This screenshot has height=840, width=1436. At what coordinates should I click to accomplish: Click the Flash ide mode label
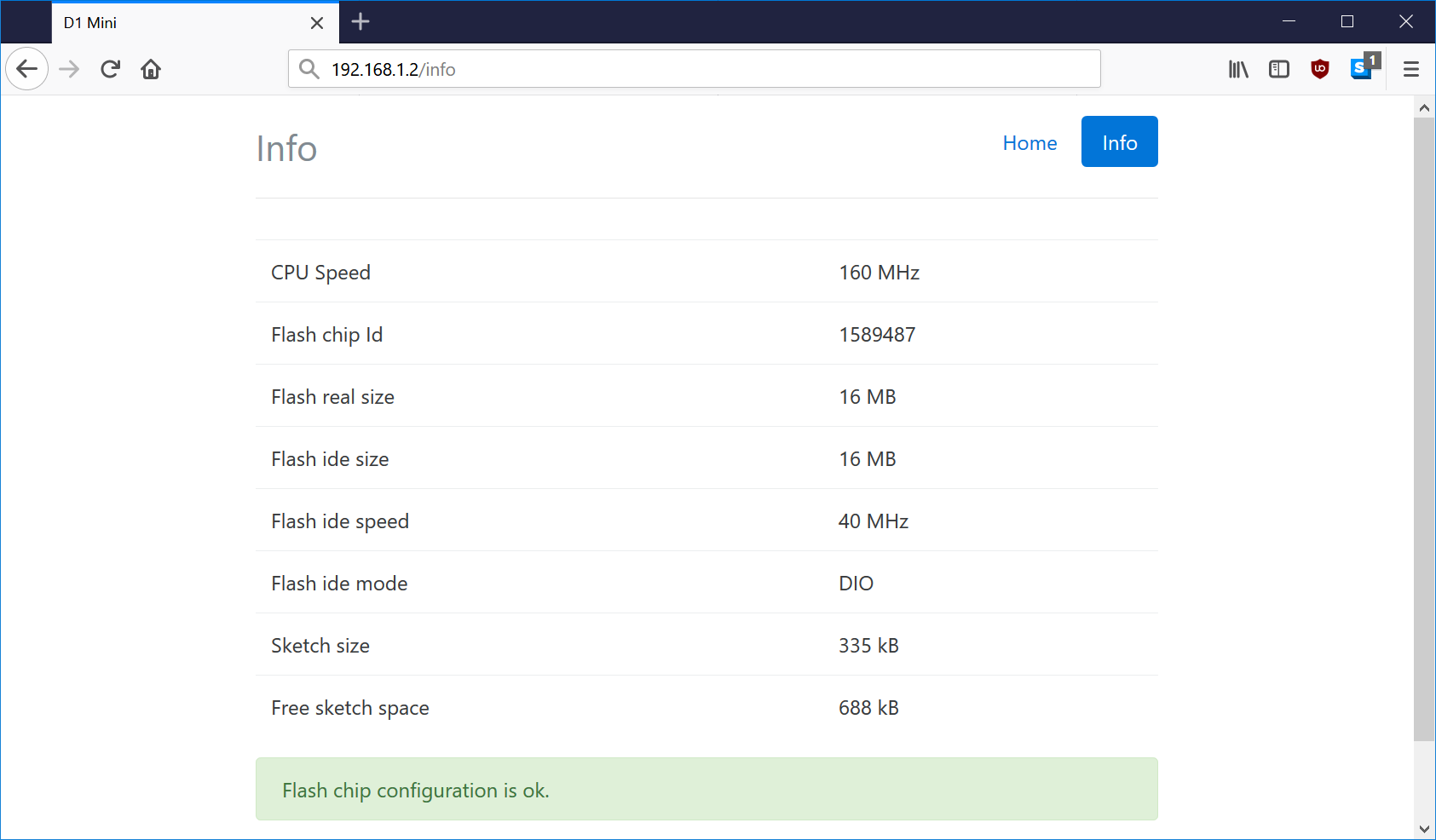[x=339, y=584]
